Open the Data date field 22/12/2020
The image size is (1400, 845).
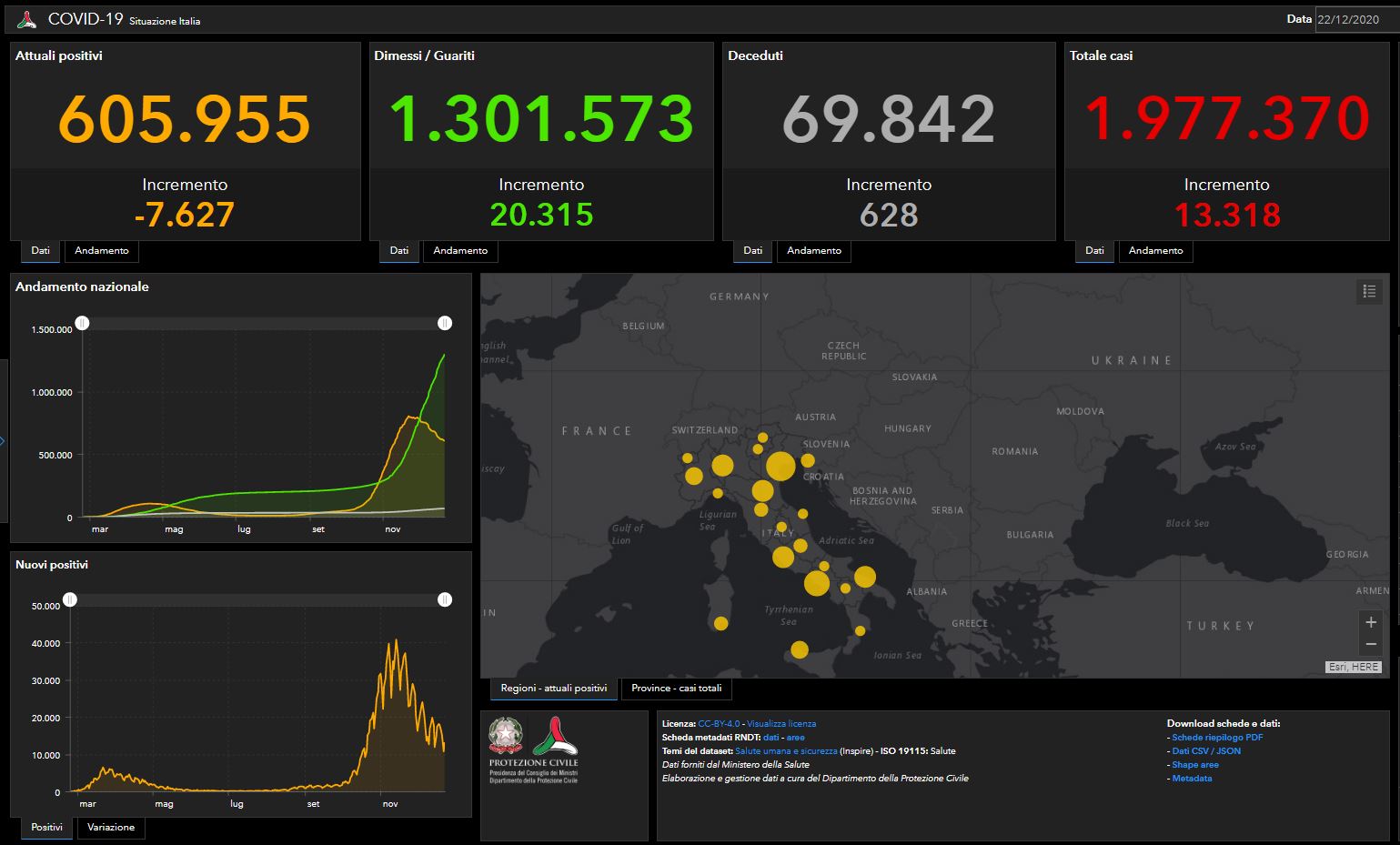[1356, 19]
